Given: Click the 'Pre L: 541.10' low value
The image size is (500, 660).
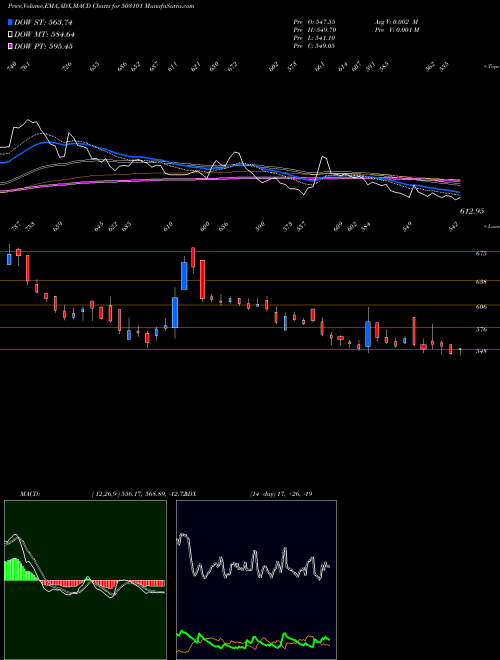Looking at the screenshot, I should [314, 38].
